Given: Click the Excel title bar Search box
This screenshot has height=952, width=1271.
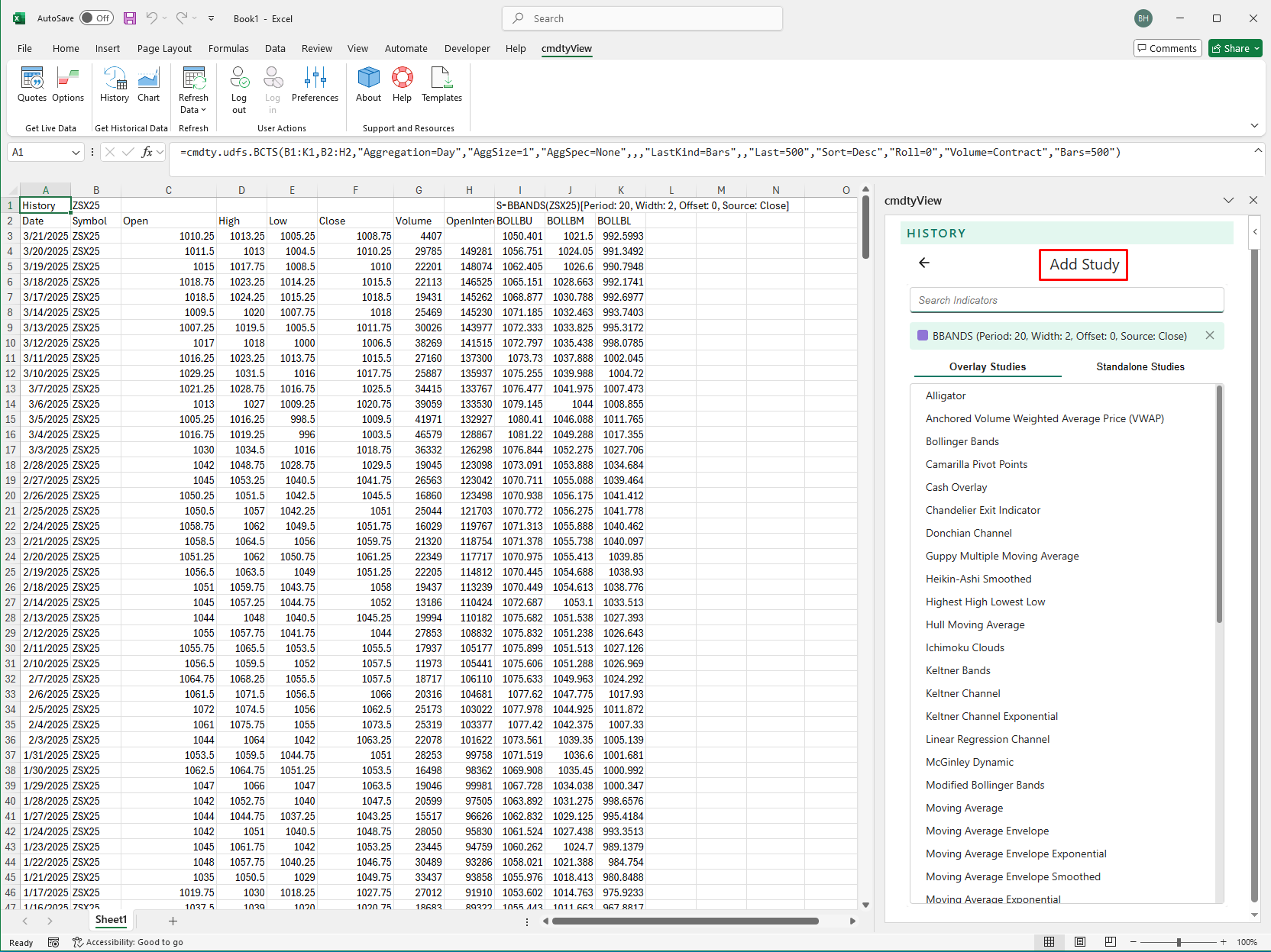Looking at the screenshot, I should pos(642,18).
